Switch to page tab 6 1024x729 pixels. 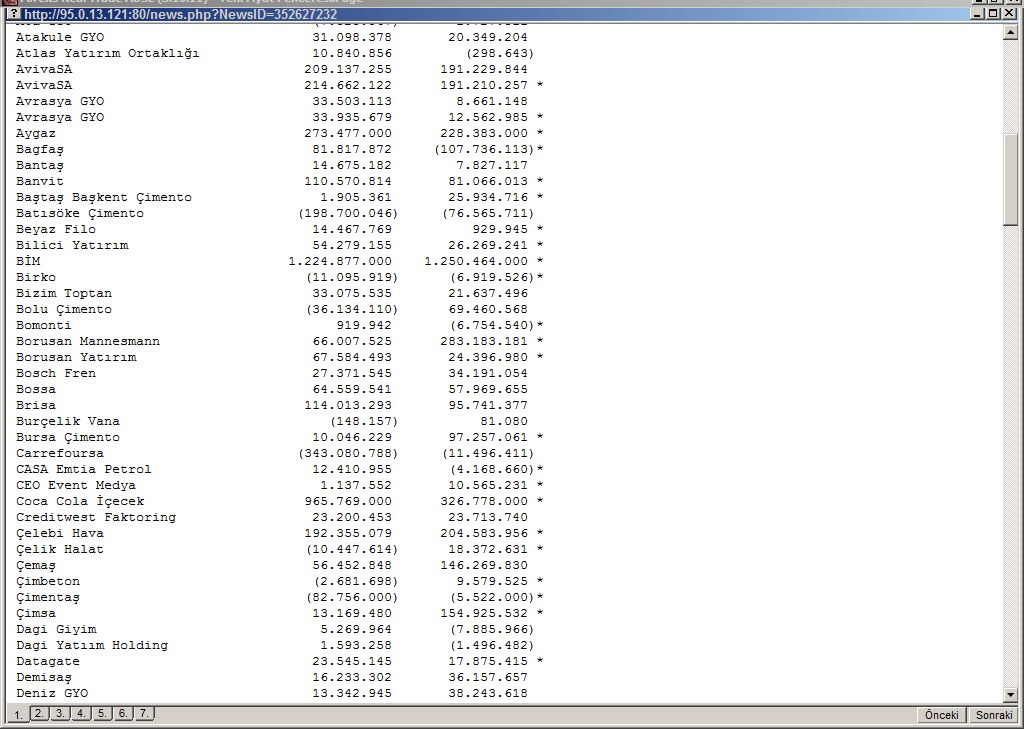pyautogui.click(x=123, y=713)
